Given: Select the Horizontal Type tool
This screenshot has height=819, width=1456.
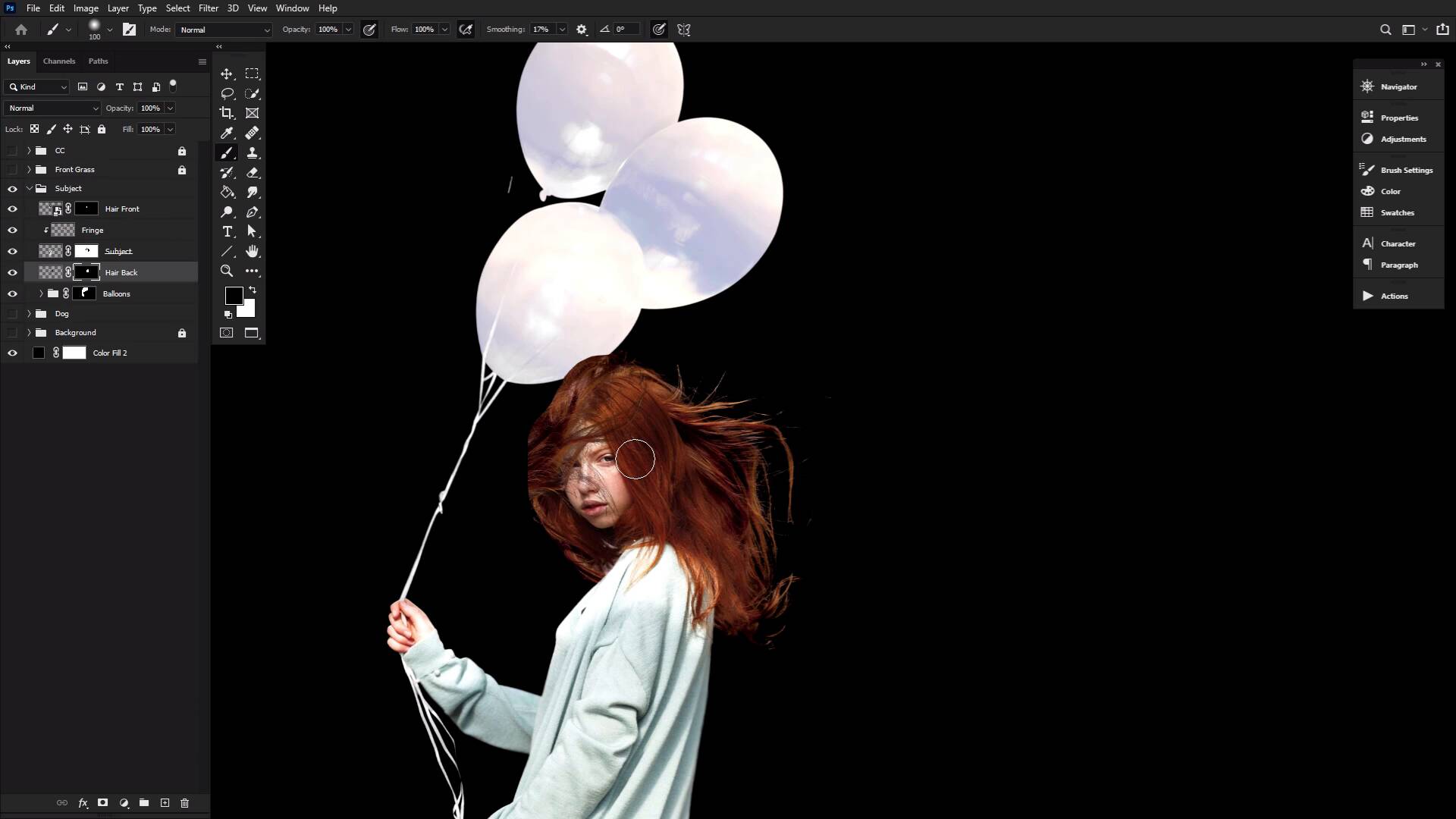Looking at the screenshot, I should click(x=227, y=232).
